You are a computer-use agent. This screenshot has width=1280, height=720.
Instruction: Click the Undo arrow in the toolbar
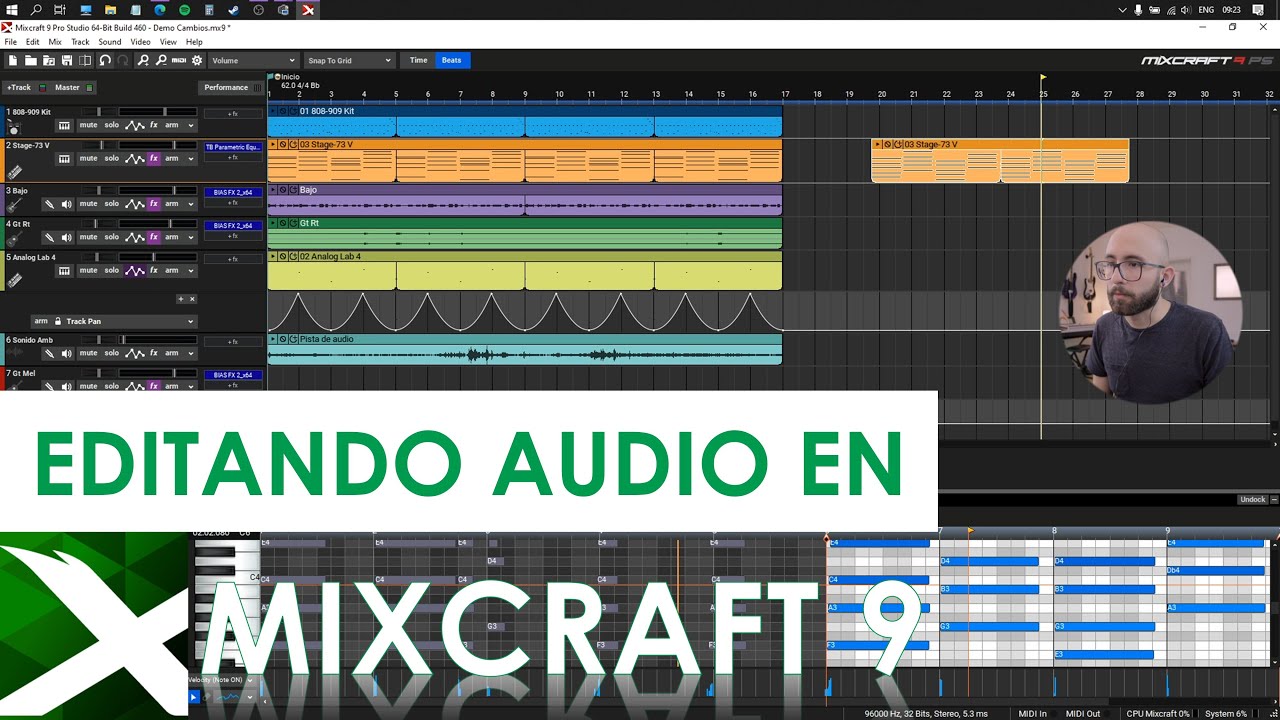pos(105,60)
